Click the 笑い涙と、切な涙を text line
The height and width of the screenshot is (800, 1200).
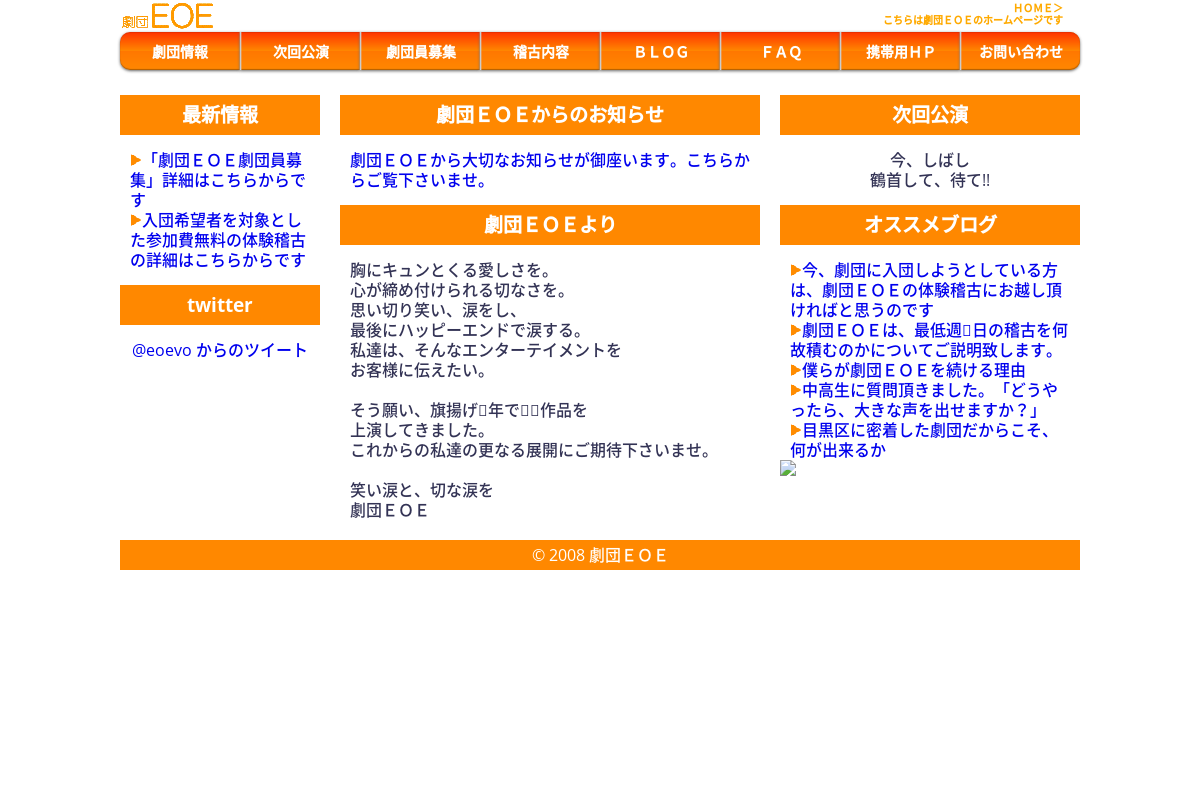(x=421, y=490)
